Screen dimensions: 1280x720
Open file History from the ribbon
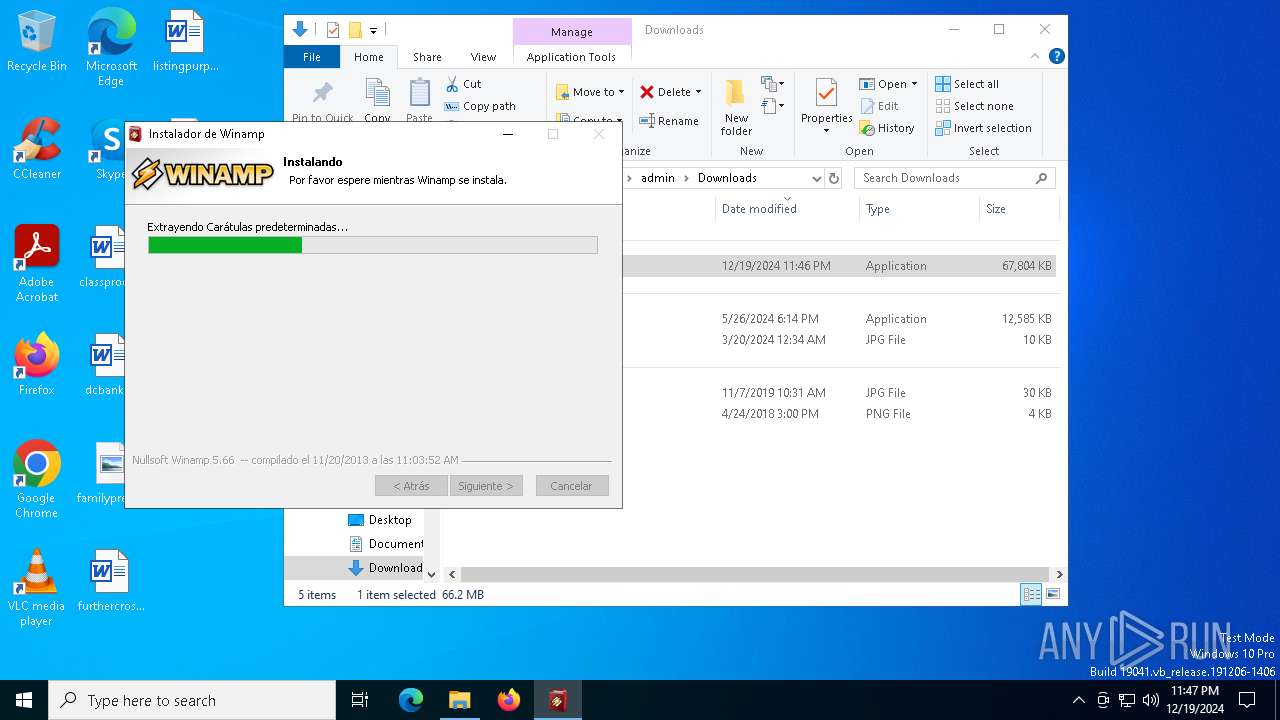887,128
